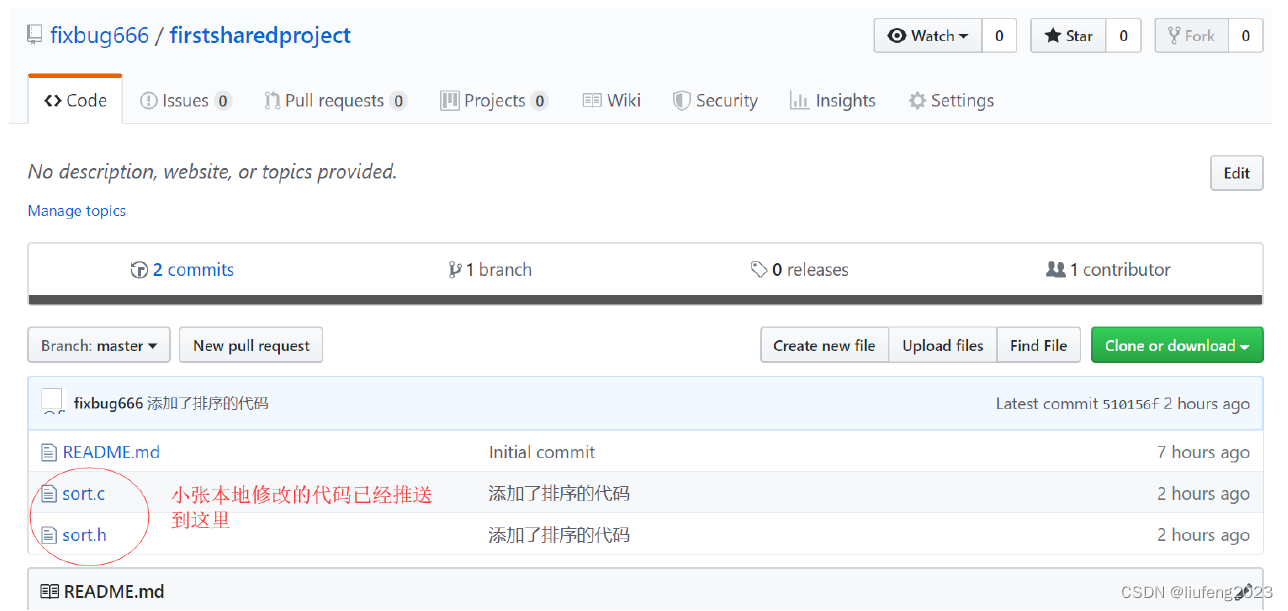Click the Insights graph icon

[x=798, y=100]
